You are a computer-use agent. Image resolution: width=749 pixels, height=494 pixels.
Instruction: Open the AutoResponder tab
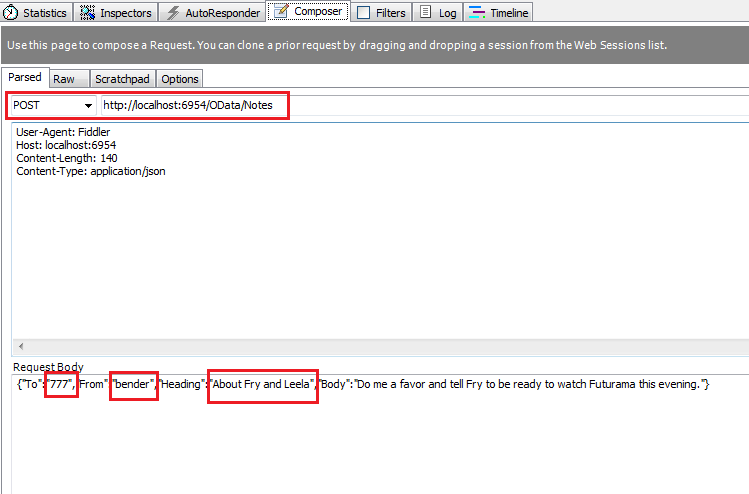coord(213,12)
